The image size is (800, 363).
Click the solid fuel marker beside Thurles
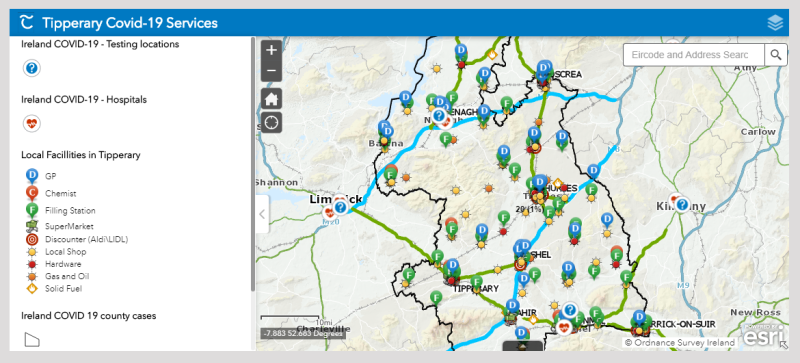click(x=558, y=182)
